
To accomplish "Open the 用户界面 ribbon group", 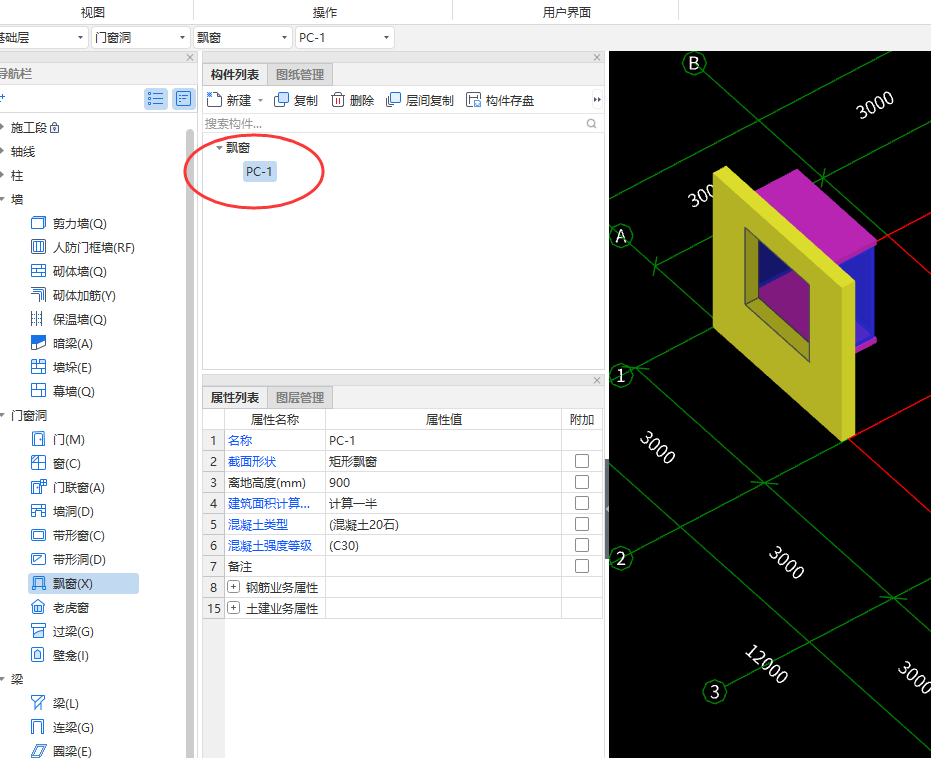I will pos(566,12).
